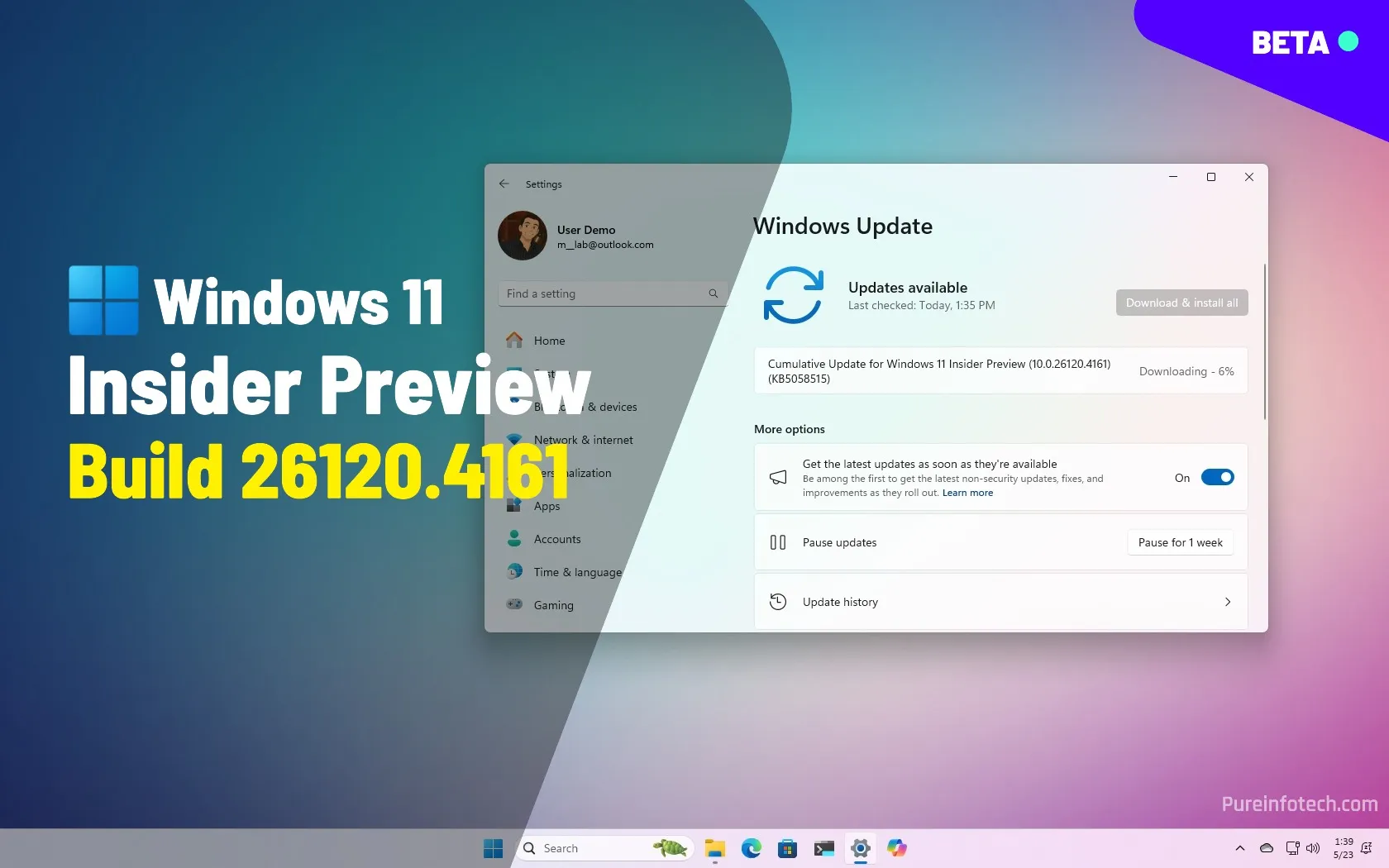Click the Accounts person icon
Image resolution: width=1389 pixels, height=868 pixels.
click(x=514, y=538)
